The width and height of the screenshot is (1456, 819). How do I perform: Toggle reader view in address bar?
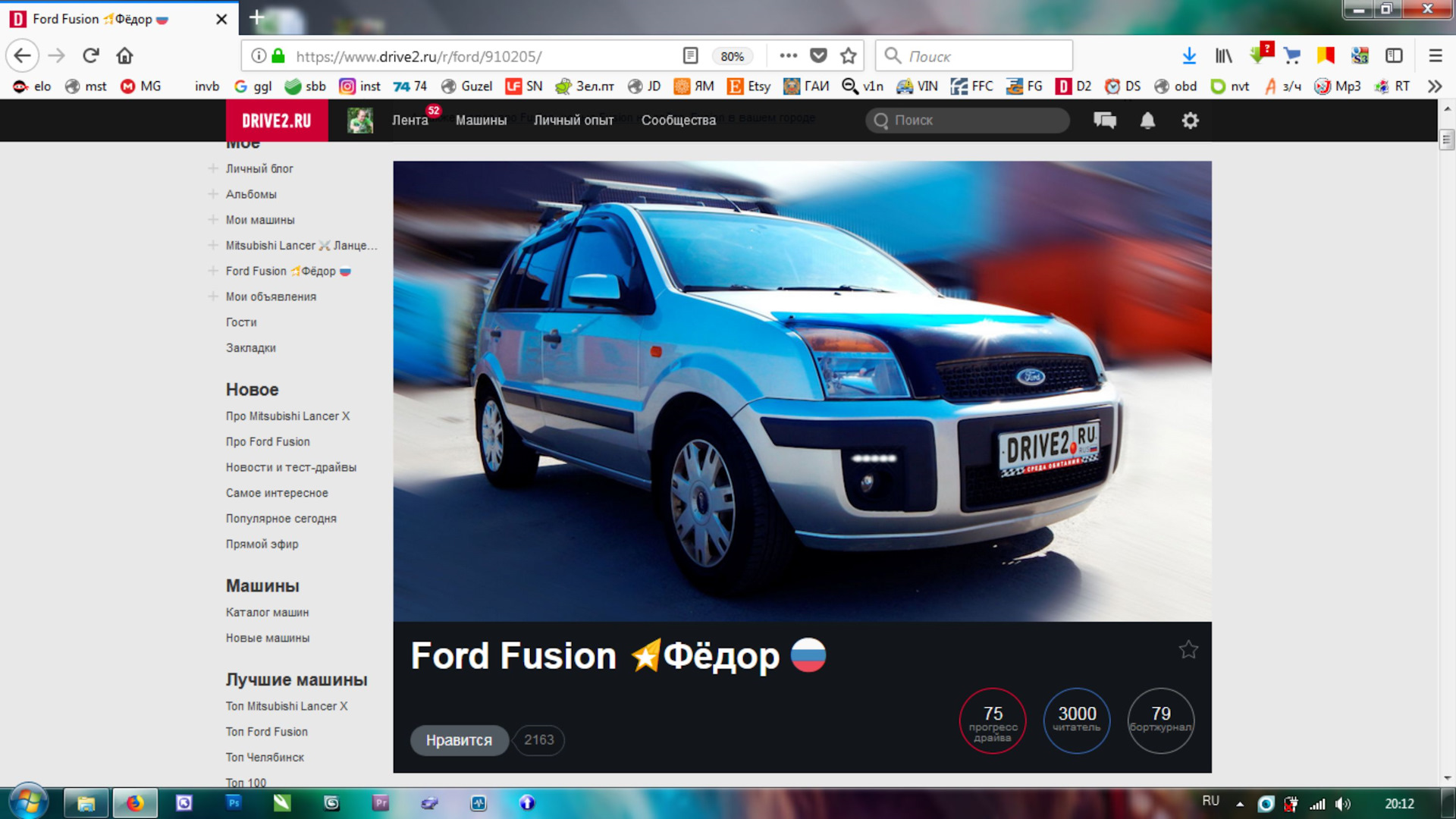point(690,55)
